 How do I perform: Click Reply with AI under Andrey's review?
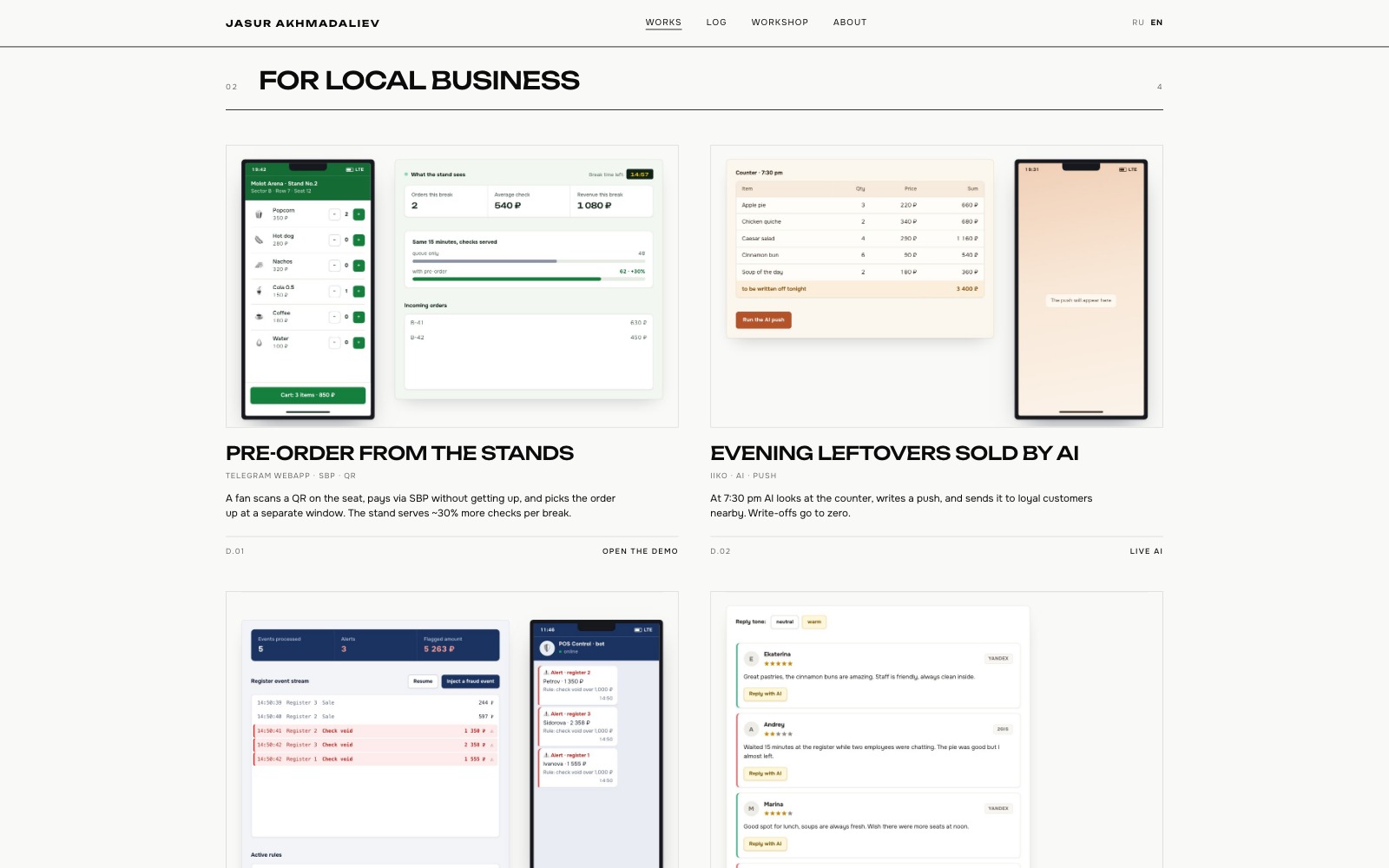tap(765, 773)
